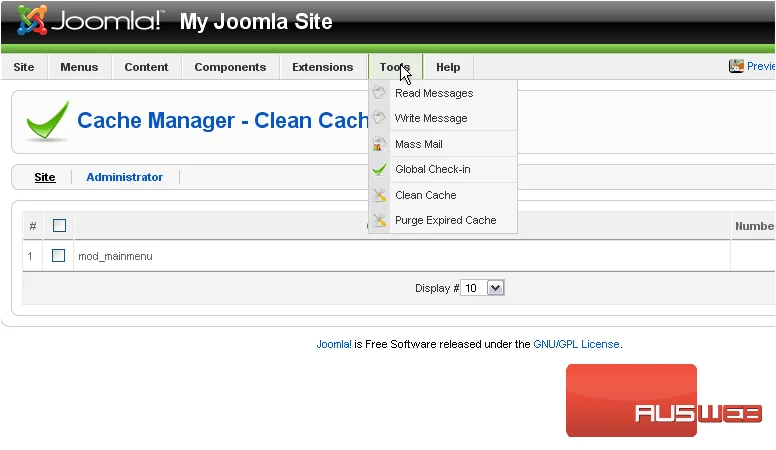Click the Global Check-in green checkmark icon
The image size is (776, 450).
pos(379,169)
